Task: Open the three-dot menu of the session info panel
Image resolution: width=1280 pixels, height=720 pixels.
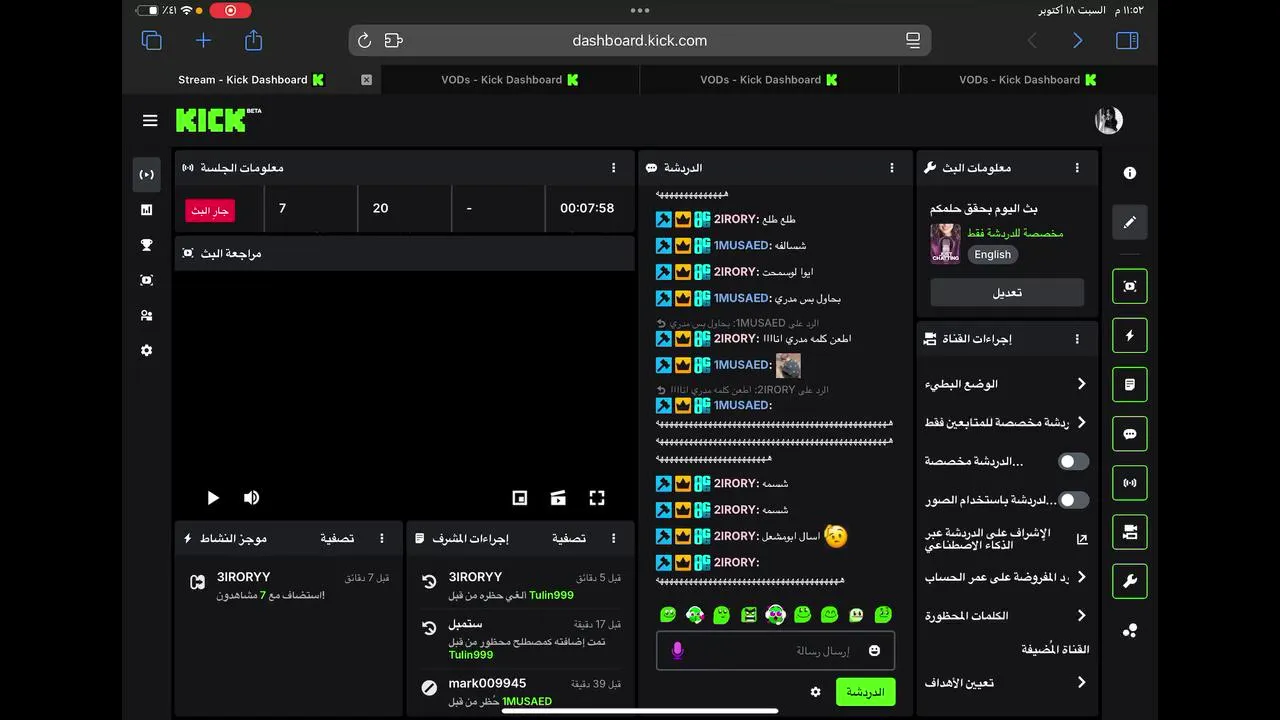Action: [x=614, y=168]
